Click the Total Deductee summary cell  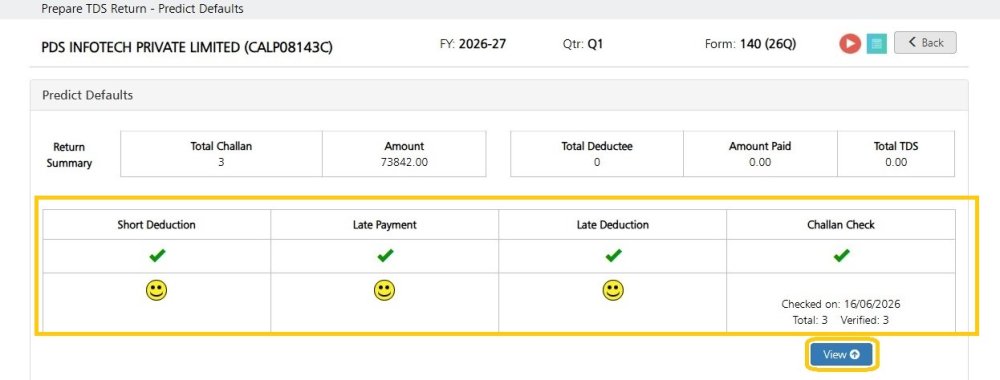coord(596,154)
